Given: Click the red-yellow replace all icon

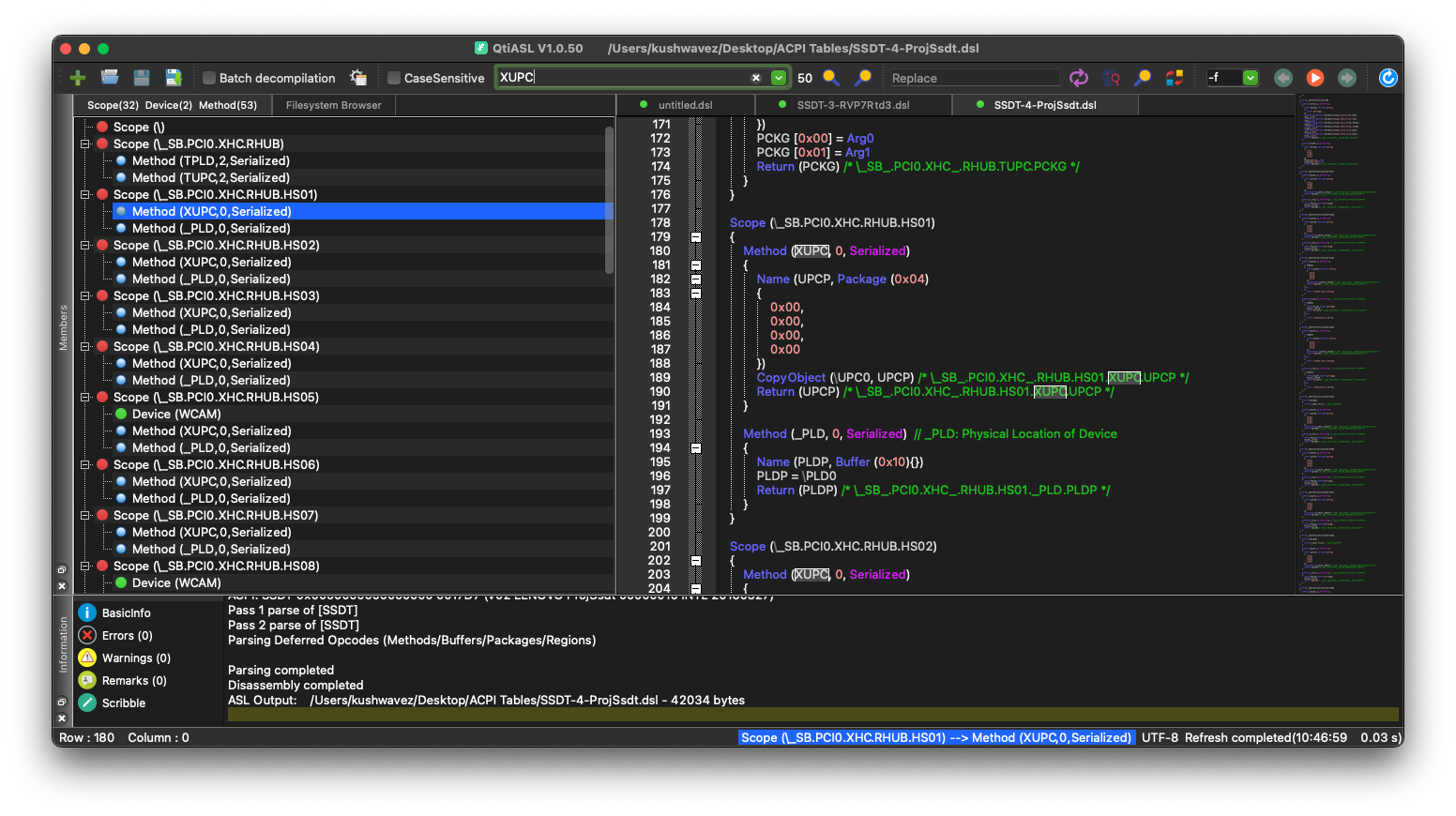Looking at the screenshot, I should click(x=1175, y=78).
